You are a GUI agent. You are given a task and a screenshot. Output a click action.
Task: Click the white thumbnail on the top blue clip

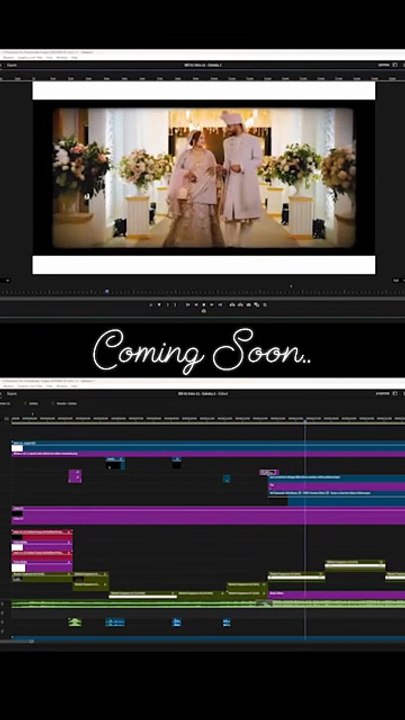pyautogui.click(x=17, y=448)
